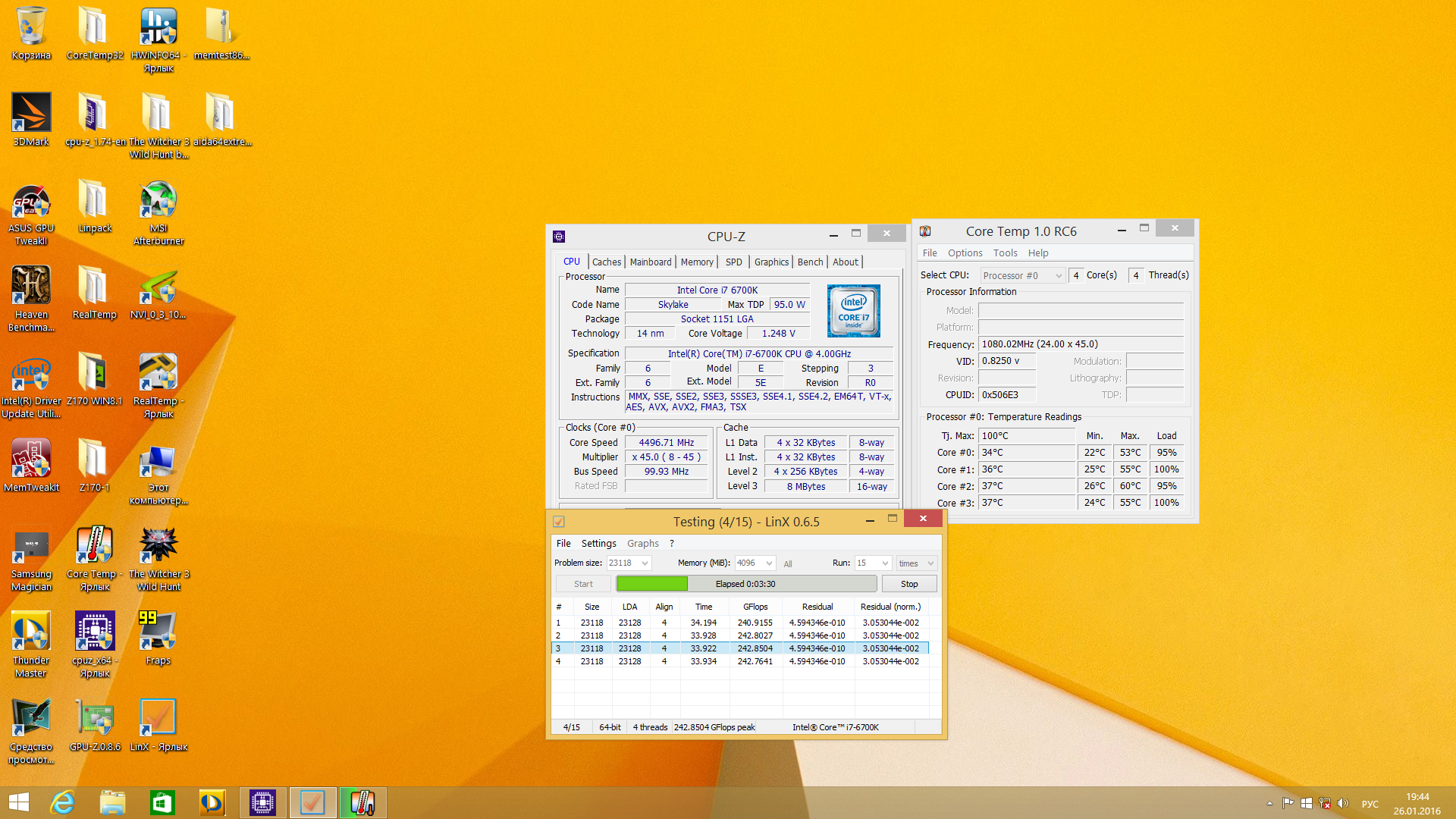This screenshot has height=819, width=1456.
Task: Open the MemTweakIt desktop icon
Action: click(x=31, y=460)
